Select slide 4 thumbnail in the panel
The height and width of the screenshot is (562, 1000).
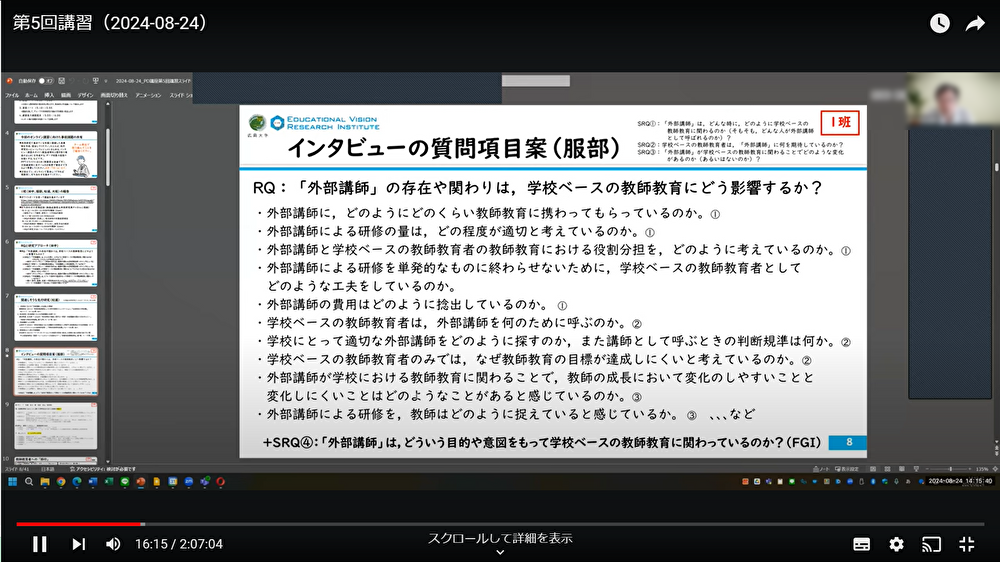(56, 154)
